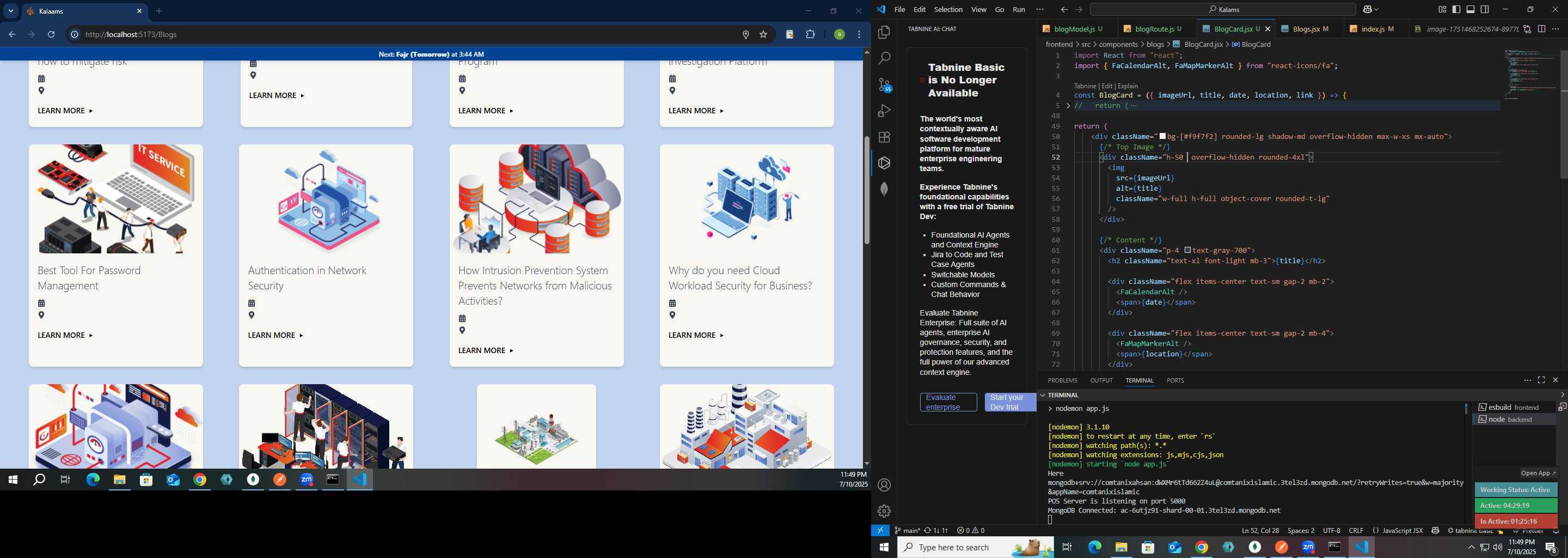Open terminal panel Views and More Actions
1568x558 pixels.
coord(1527,380)
